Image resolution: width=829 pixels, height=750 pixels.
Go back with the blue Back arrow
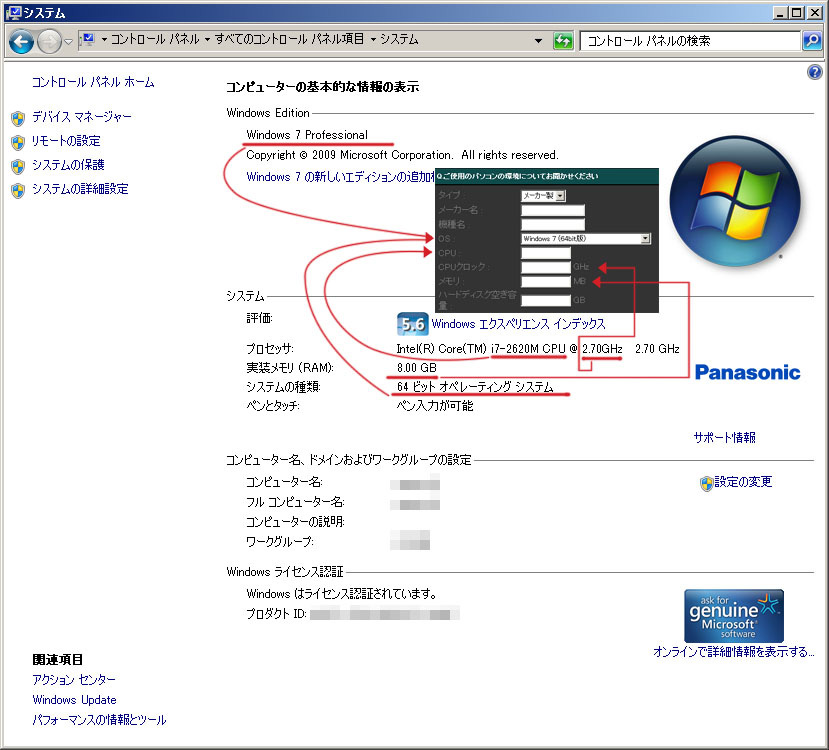tap(22, 41)
